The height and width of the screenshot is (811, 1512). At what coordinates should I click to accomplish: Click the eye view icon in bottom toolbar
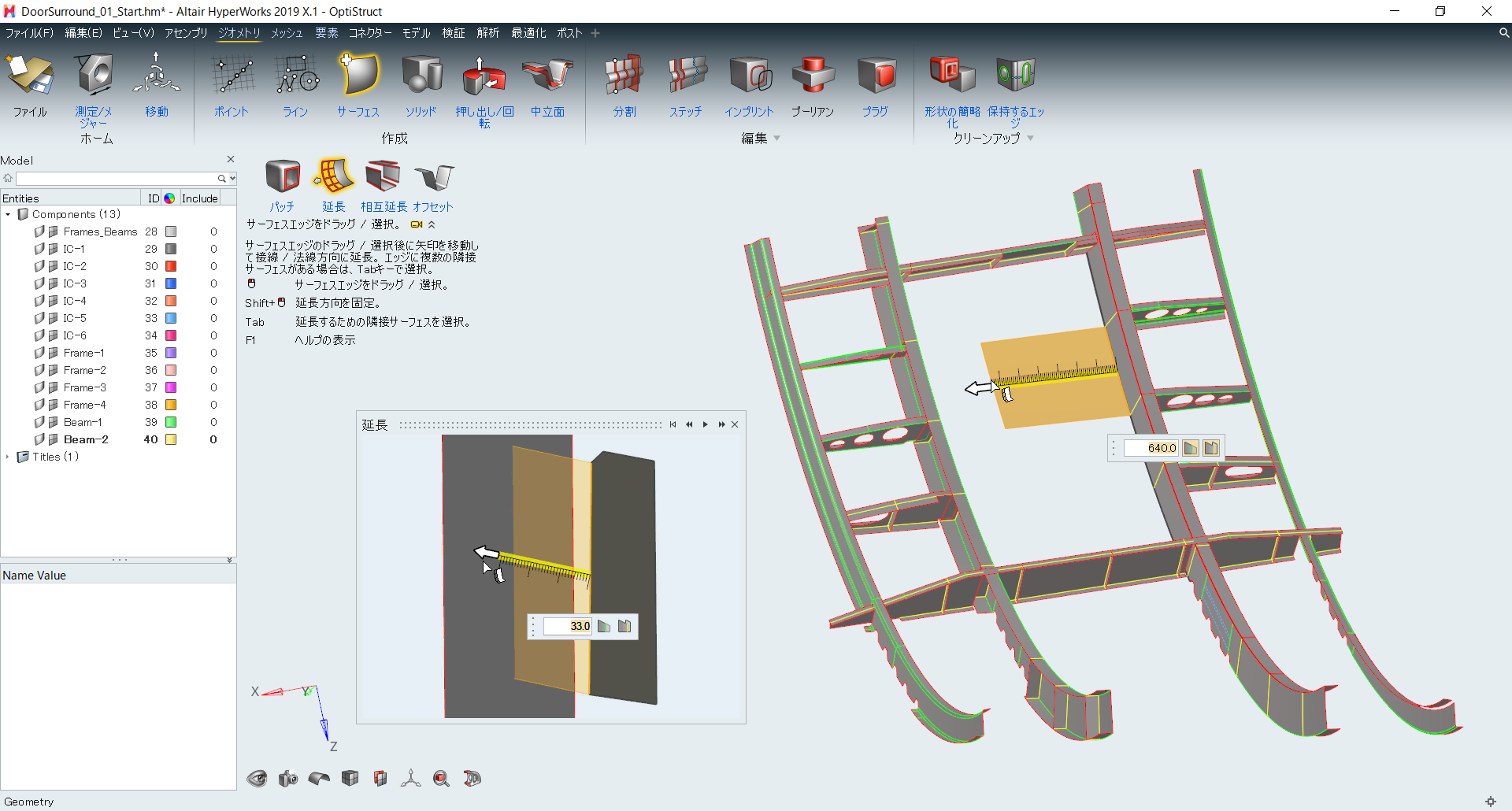click(x=257, y=778)
